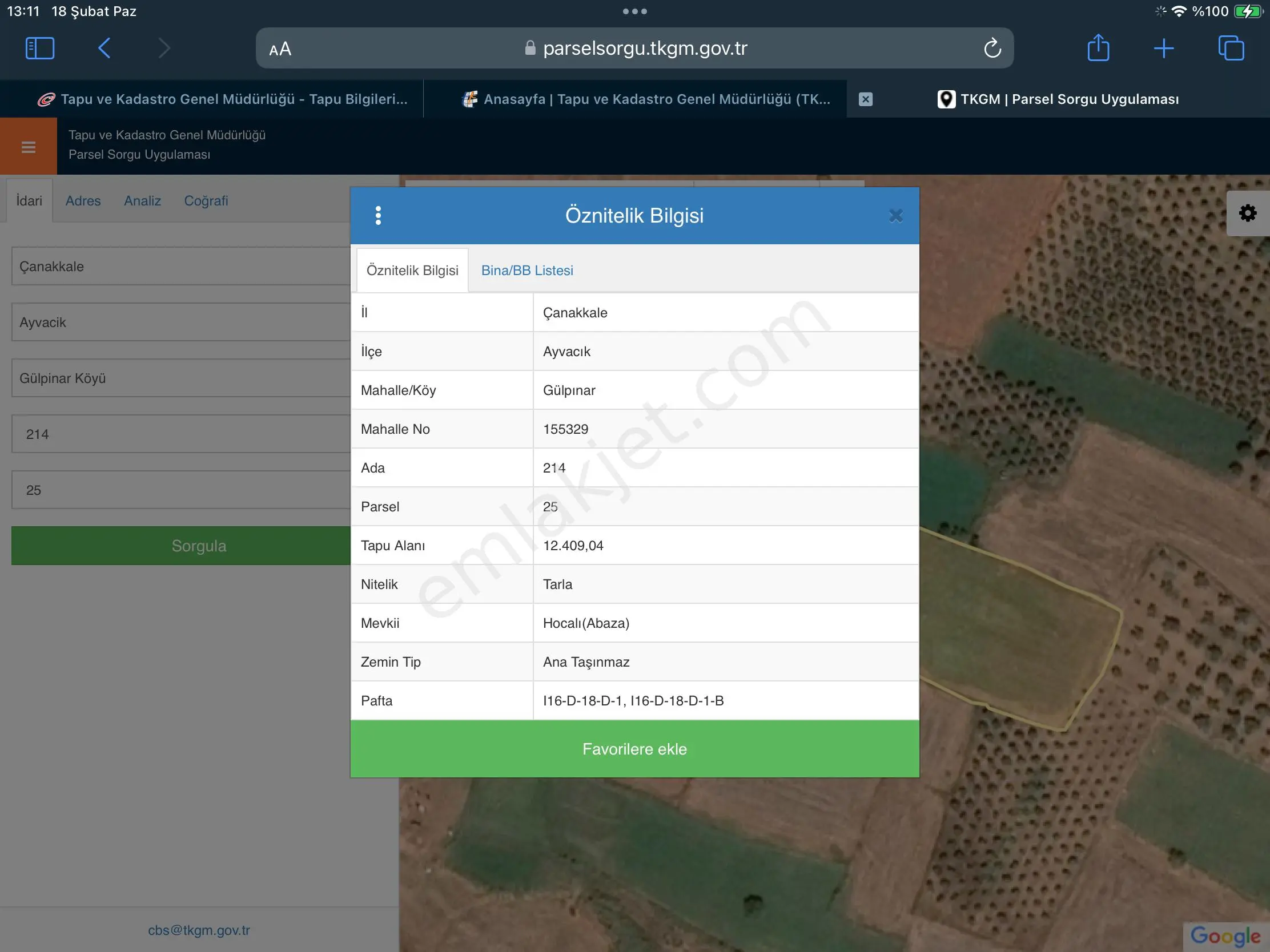Open the Coğrafi tab

206,201
